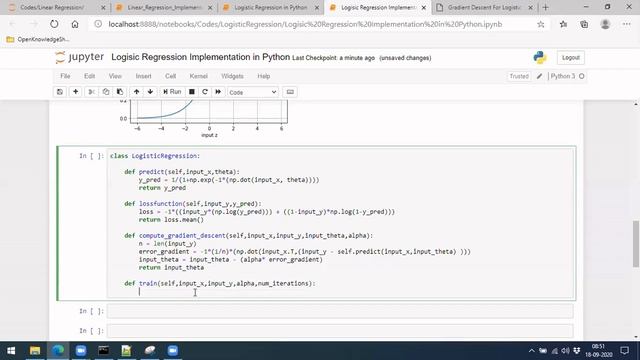Open a new browser tab
640x360 pixels.
click(x=546, y=7)
